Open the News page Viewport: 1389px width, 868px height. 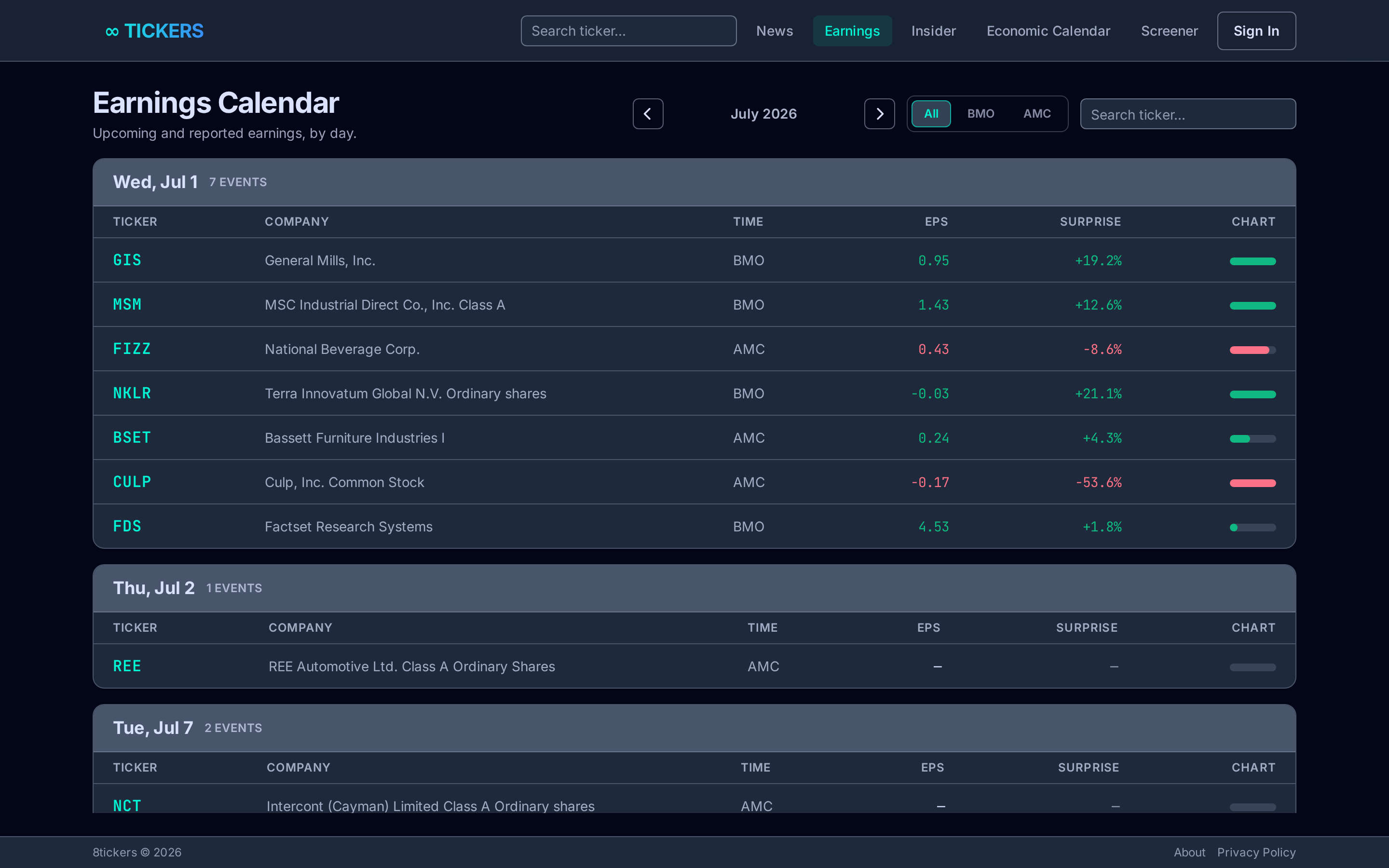point(774,31)
